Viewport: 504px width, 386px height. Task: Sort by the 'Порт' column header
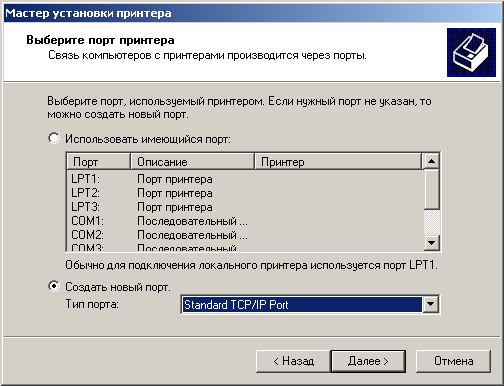point(98,162)
